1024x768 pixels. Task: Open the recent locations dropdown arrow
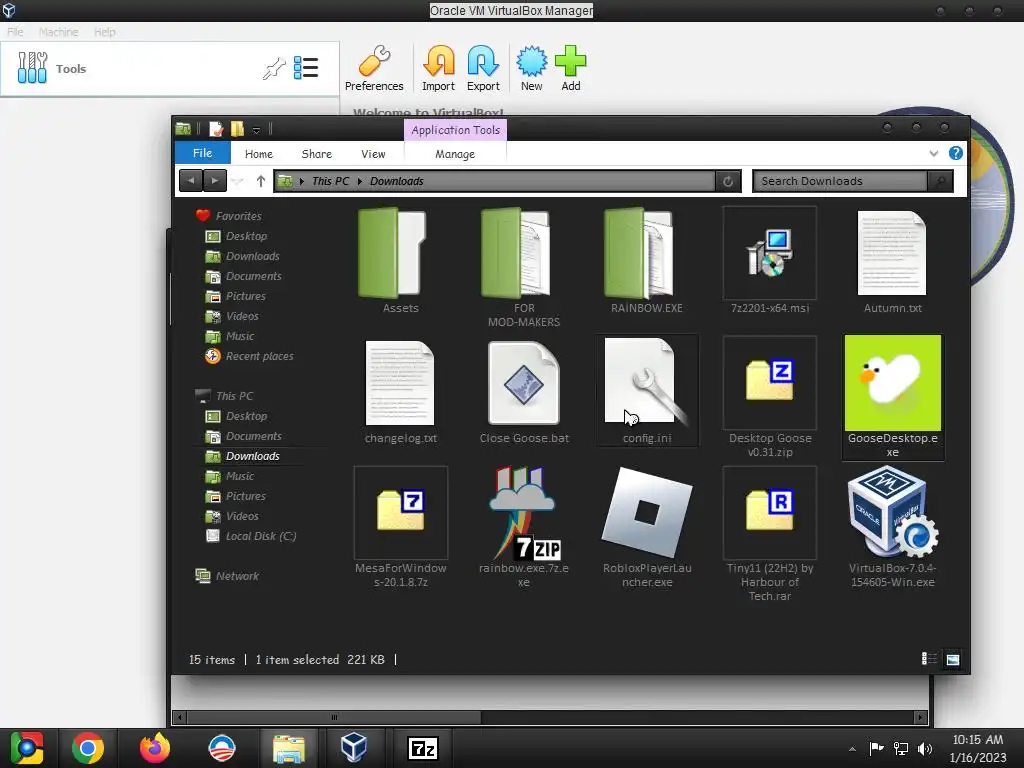click(238, 181)
